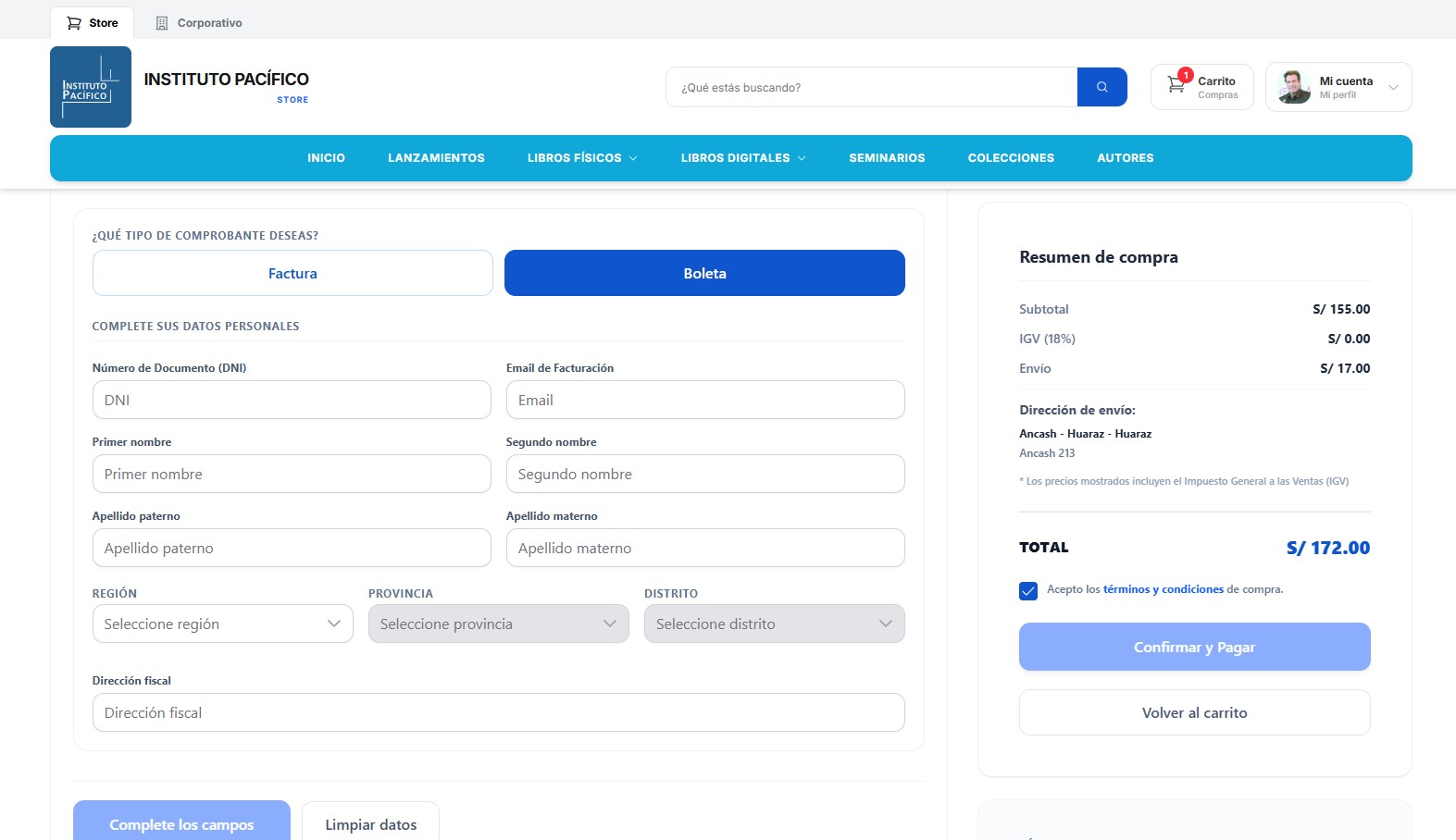Switch to the Store tab
1456x840 pixels.
click(93, 23)
